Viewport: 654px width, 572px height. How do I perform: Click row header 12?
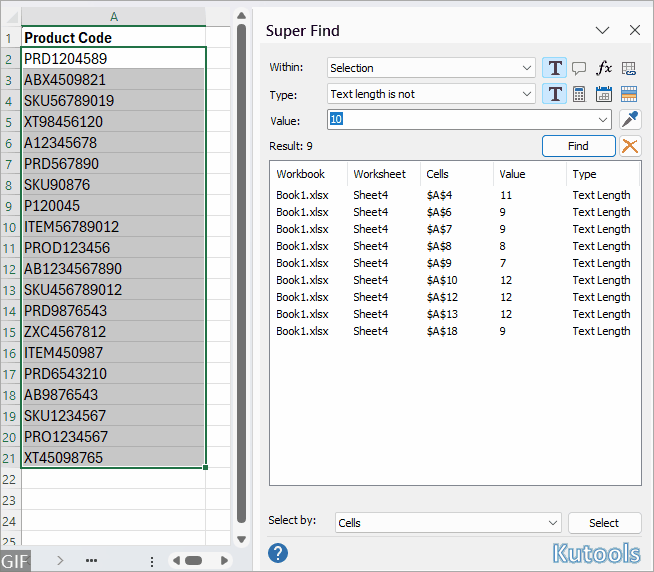tap(10, 269)
